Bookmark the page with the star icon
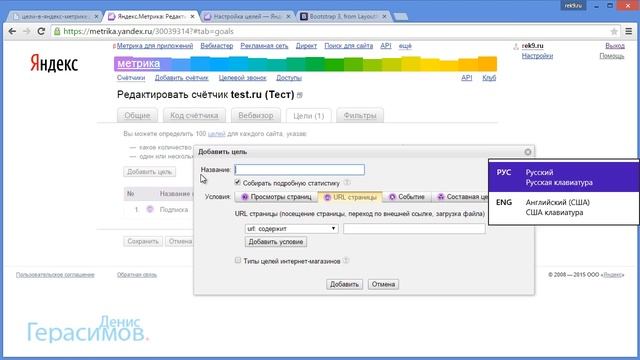 coord(614,31)
